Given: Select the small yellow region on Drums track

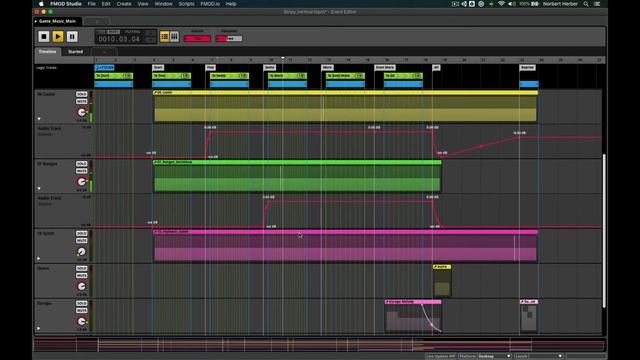Looking at the screenshot, I should pos(442,281).
